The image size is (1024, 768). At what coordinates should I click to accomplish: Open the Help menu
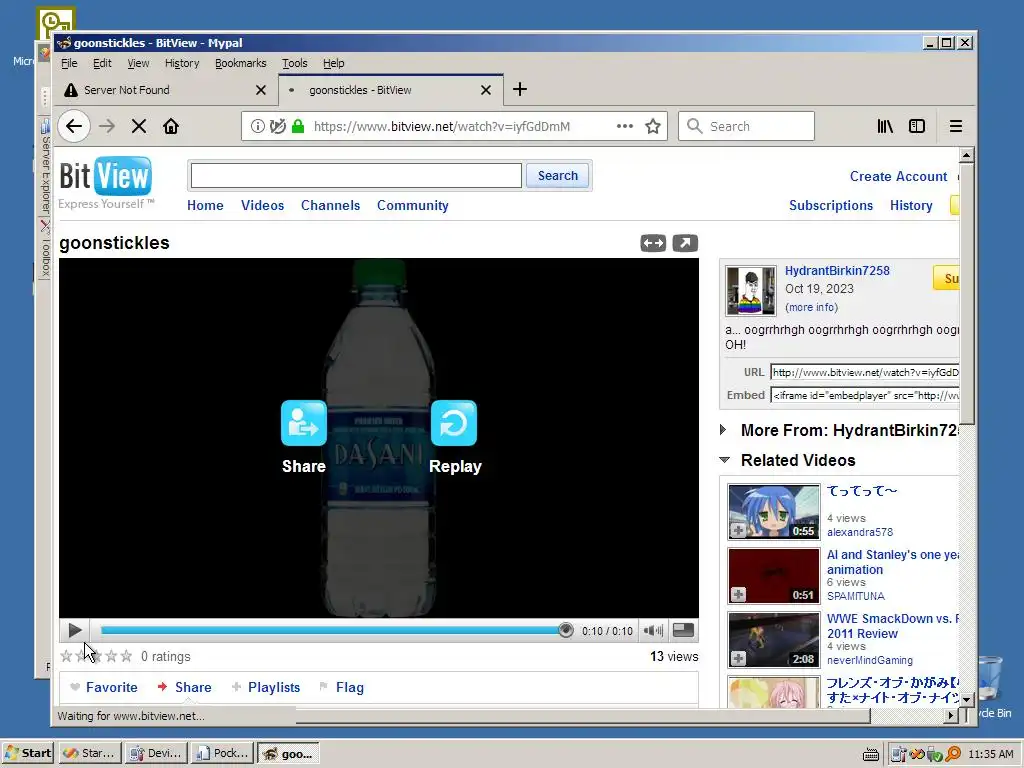[333, 63]
